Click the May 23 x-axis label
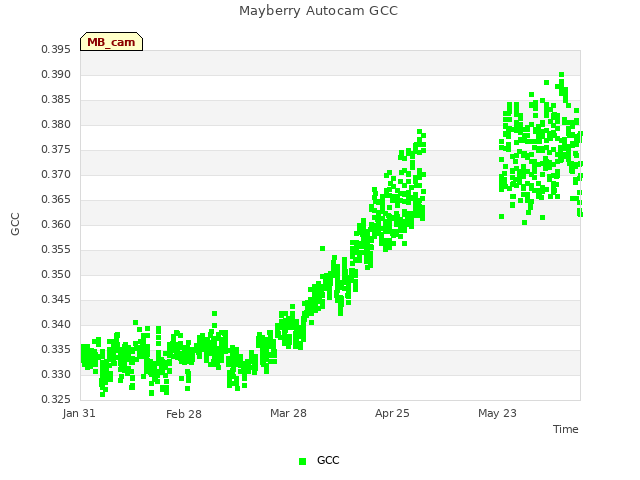This screenshot has width=640, height=480. (497, 413)
